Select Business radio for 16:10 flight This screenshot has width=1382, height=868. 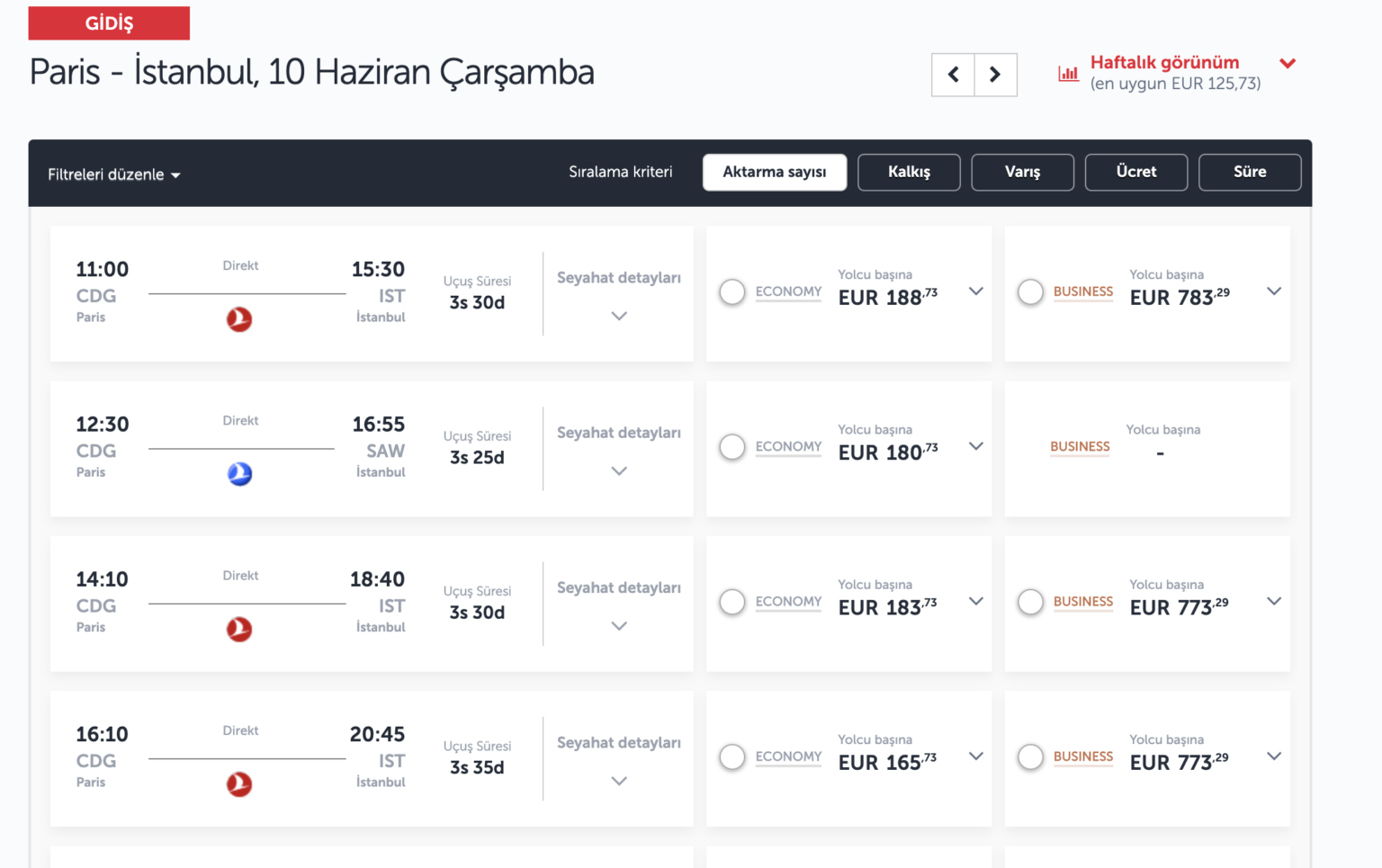click(x=1030, y=757)
